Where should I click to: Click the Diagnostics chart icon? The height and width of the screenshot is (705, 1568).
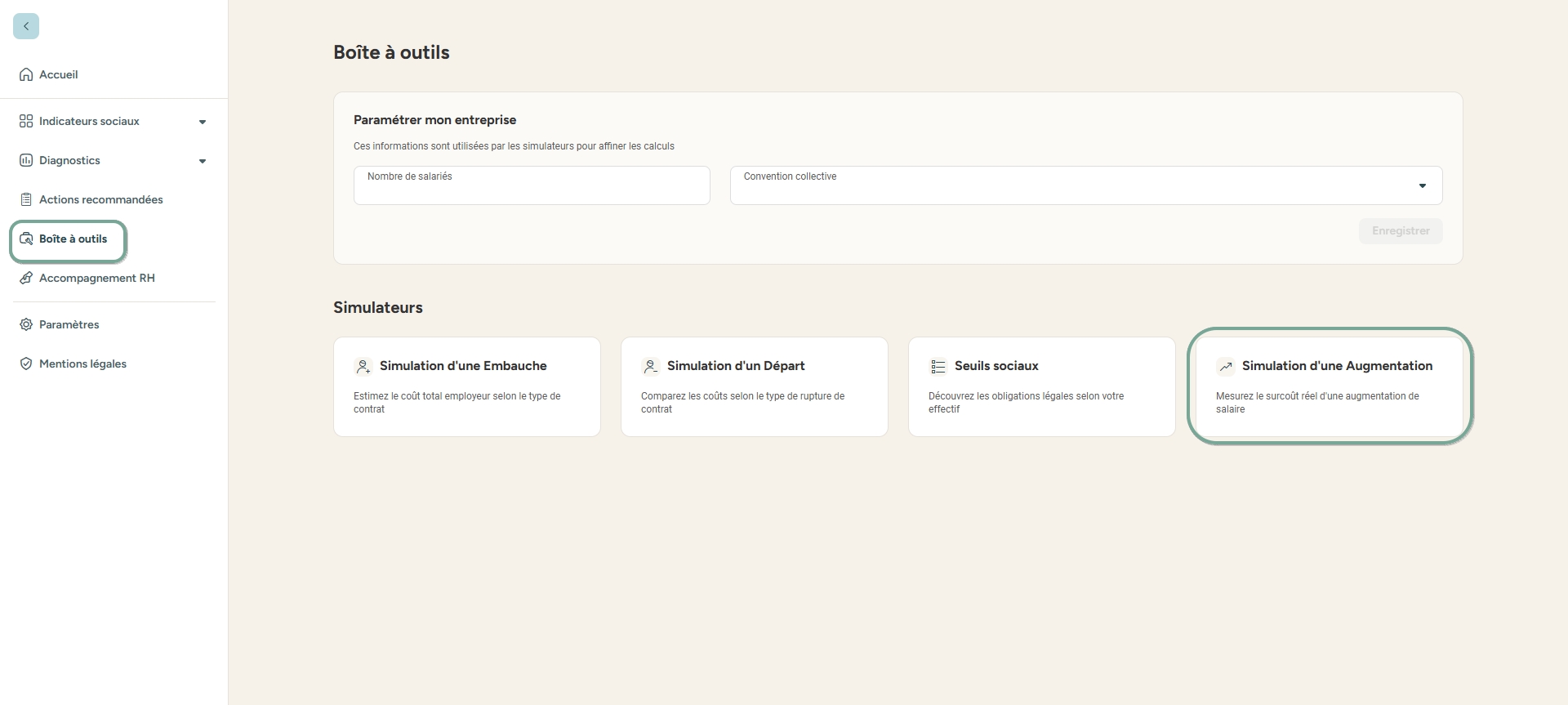(x=26, y=160)
